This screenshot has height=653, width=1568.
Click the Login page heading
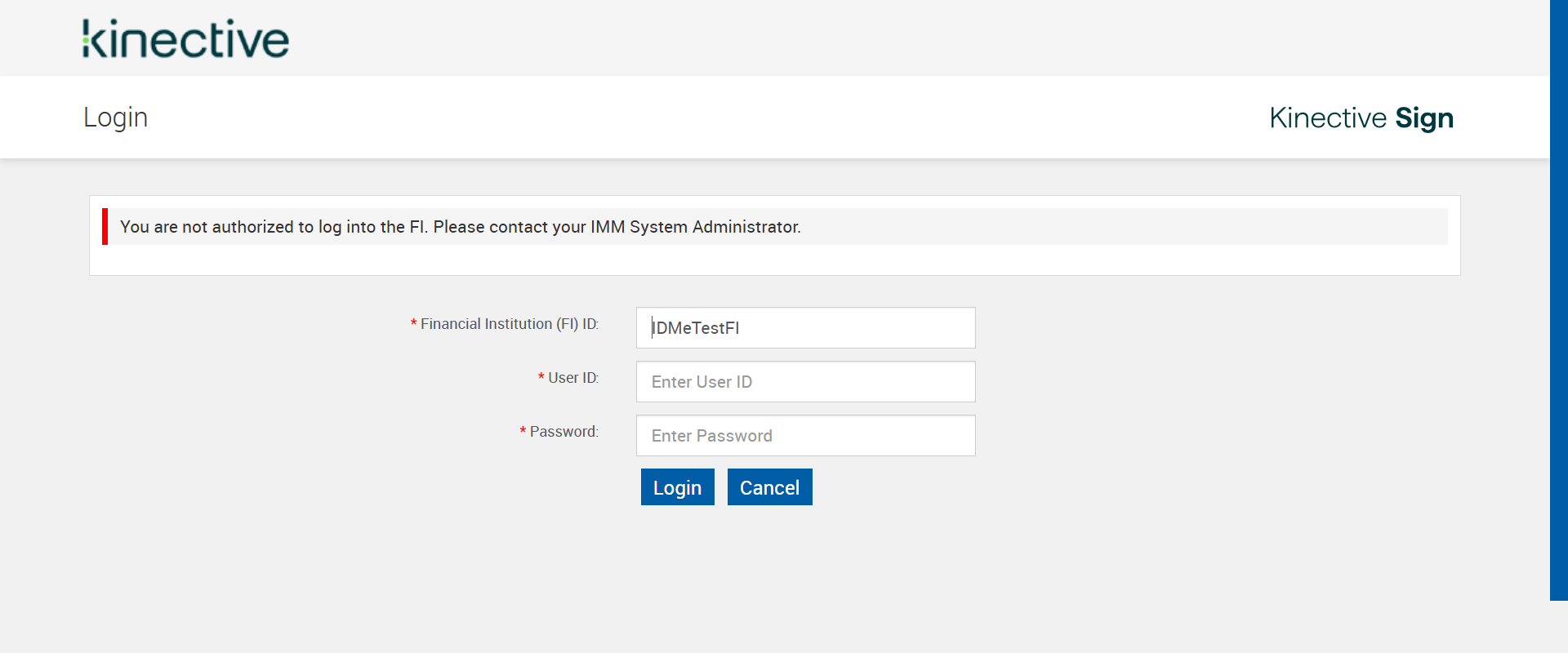point(115,118)
